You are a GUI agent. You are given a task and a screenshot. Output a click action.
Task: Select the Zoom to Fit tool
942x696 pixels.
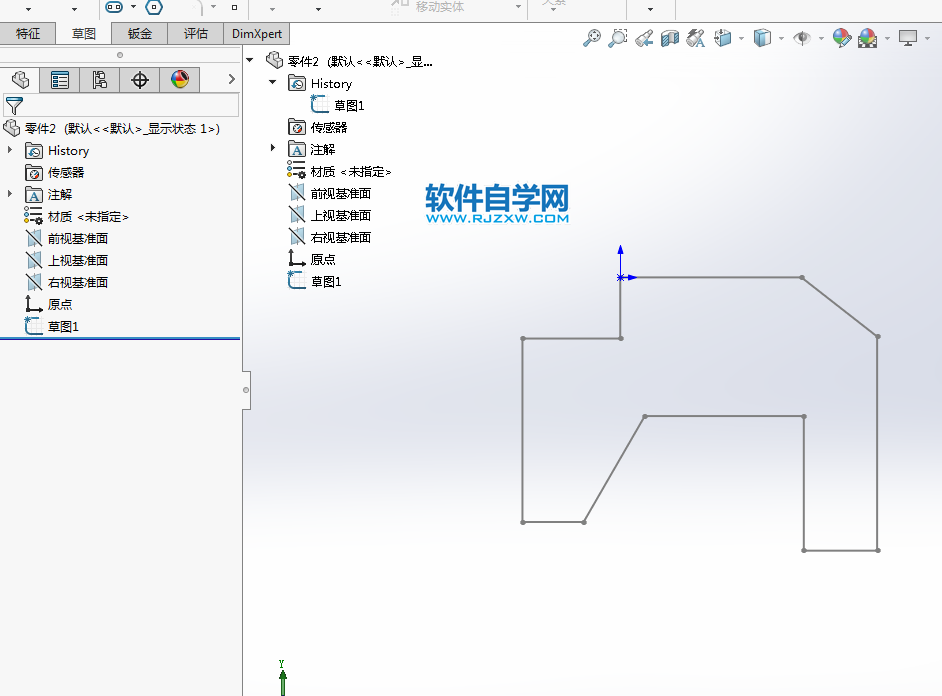coord(591,37)
